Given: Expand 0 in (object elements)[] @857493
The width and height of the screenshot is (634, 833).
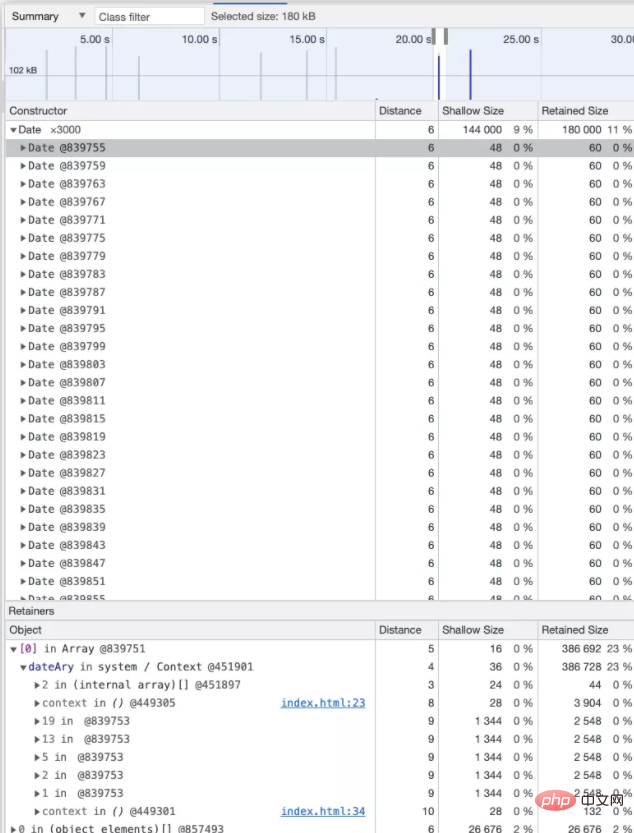Looking at the screenshot, I should (13, 829).
